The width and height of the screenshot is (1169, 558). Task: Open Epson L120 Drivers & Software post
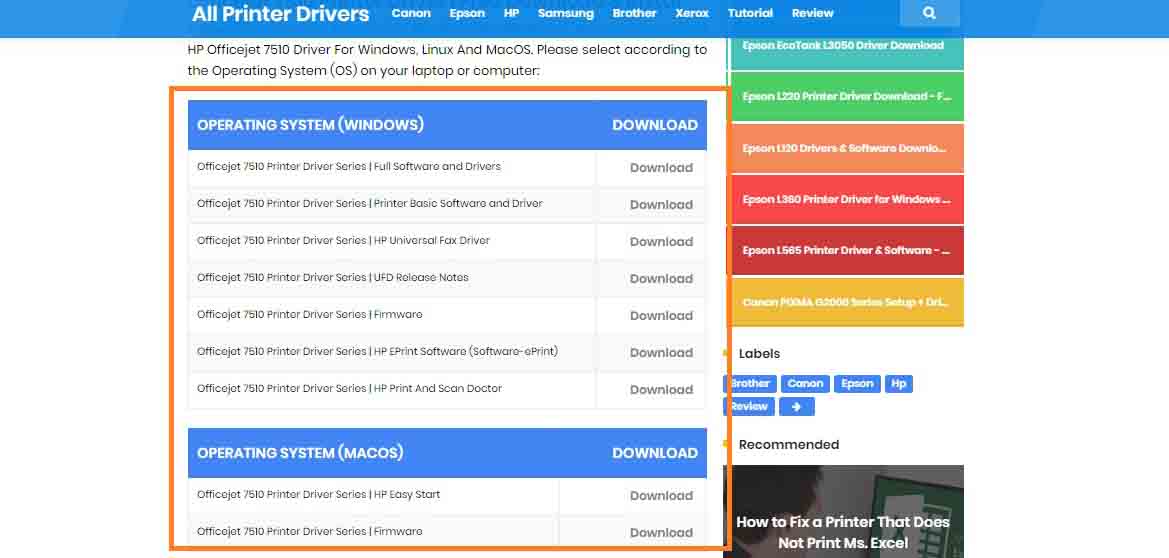(847, 148)
